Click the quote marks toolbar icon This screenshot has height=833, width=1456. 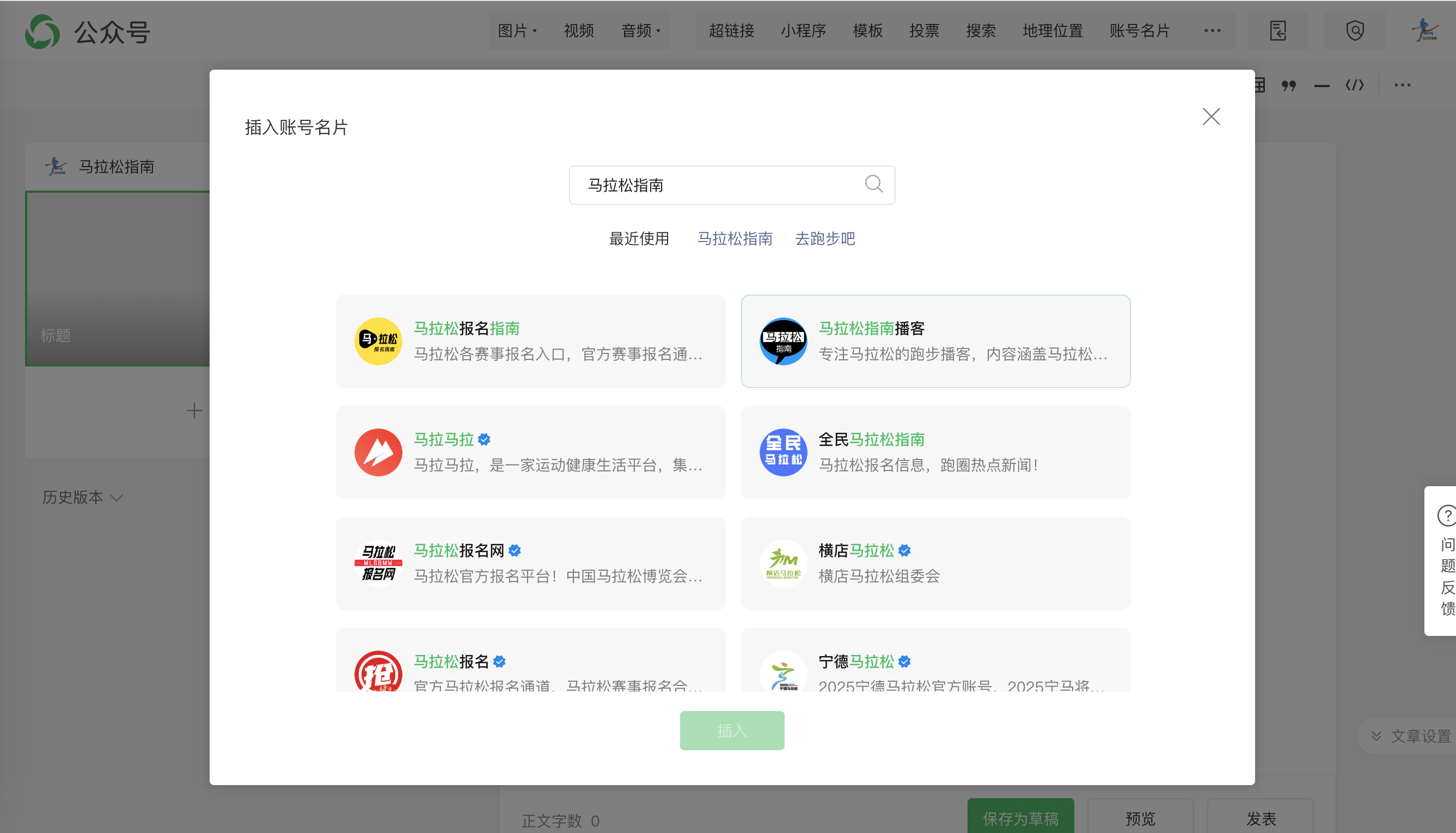[1288, 86]
